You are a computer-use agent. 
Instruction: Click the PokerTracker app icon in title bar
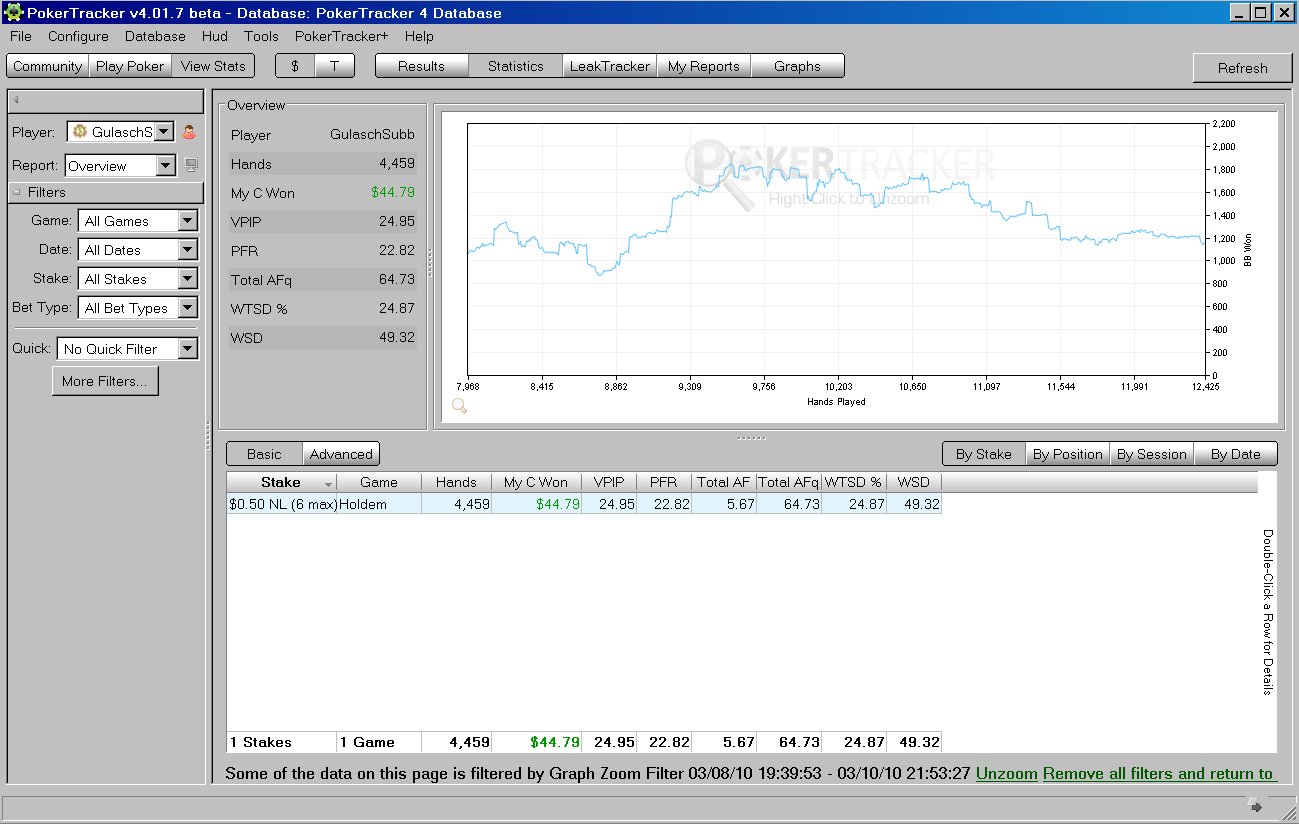(x=13, y=12)
